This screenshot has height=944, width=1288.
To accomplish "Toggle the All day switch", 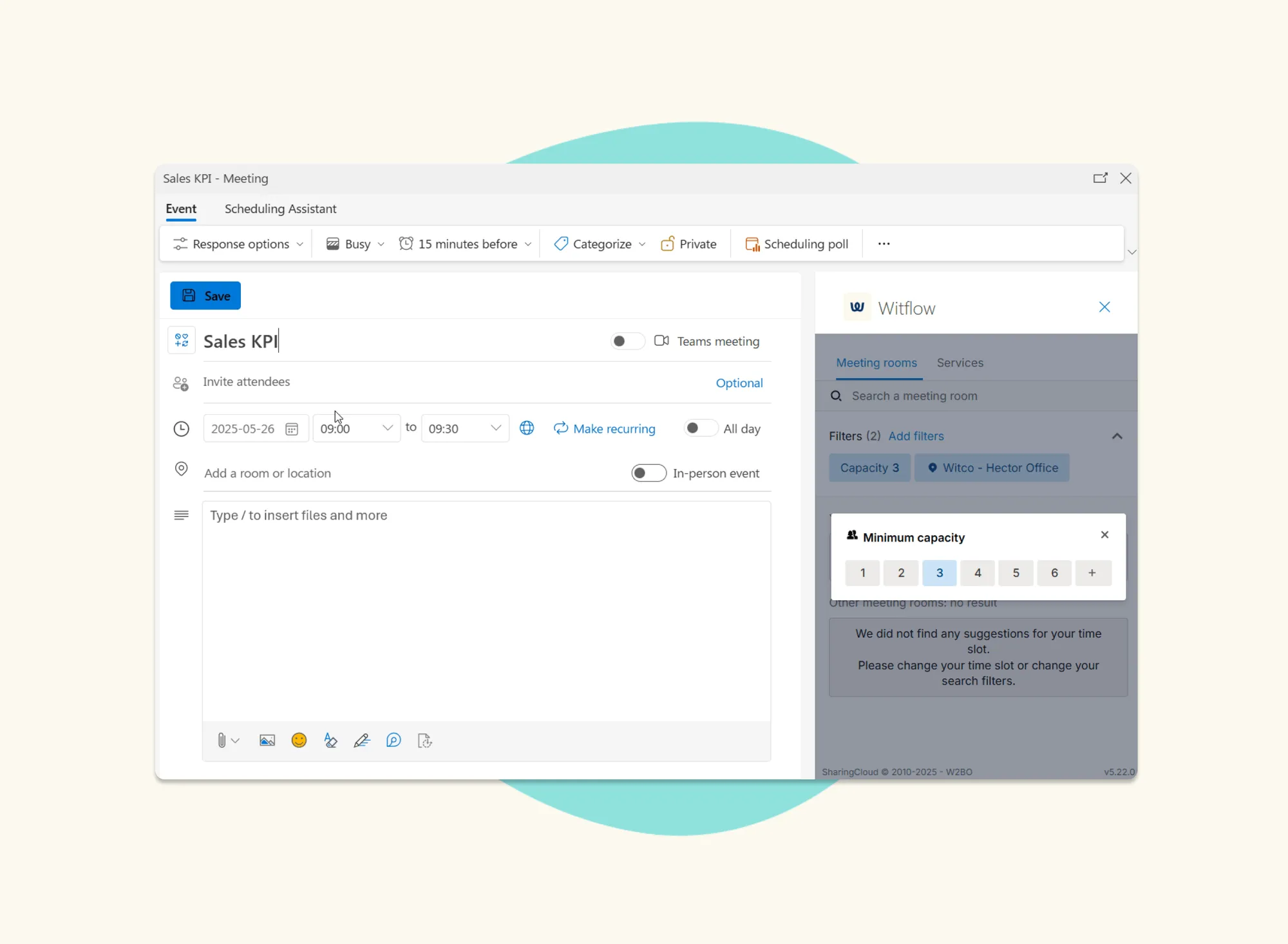I will [700, 428].
